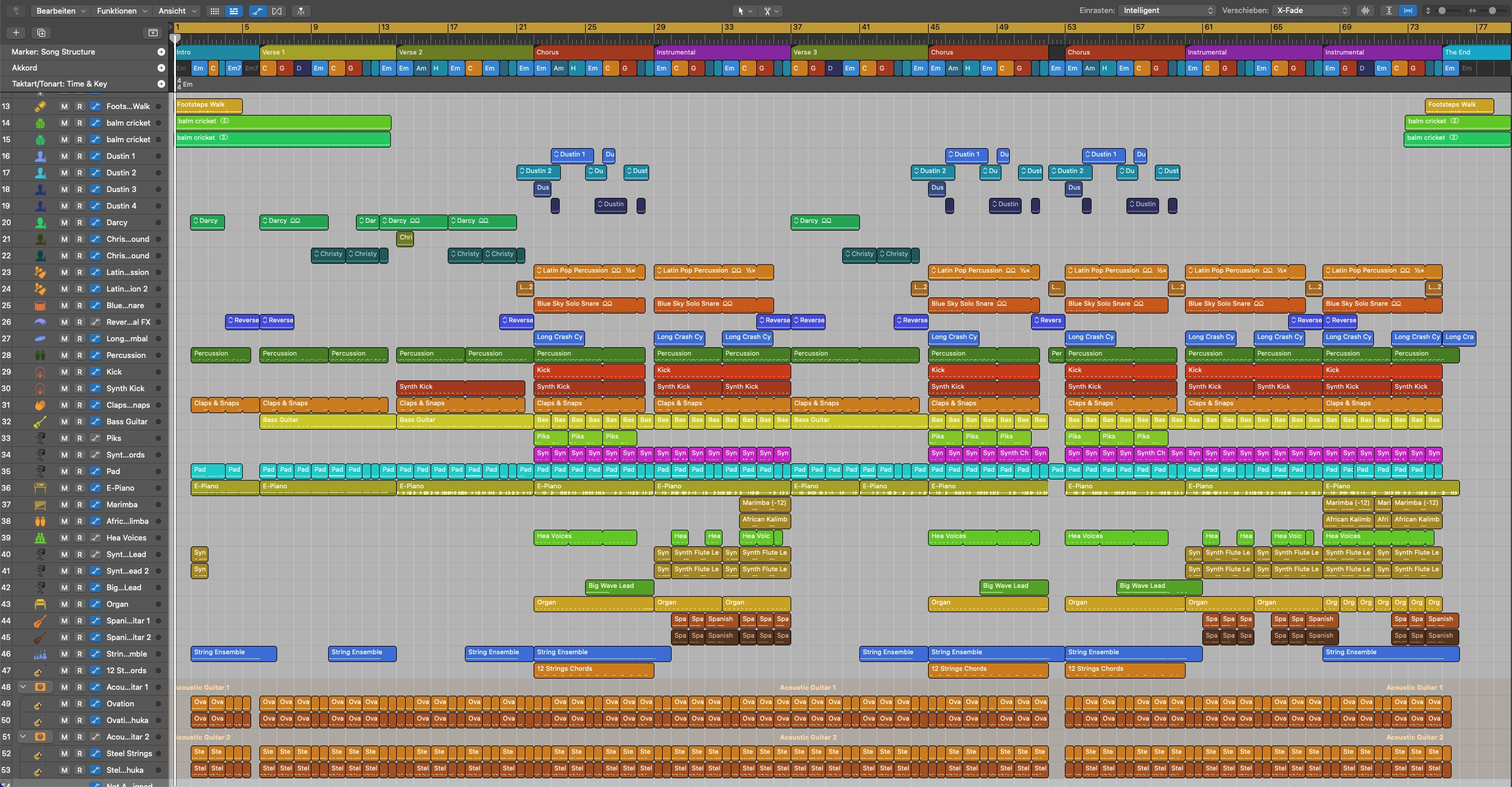Add marker in Song Structure track
The width and height of the screenshot is (1512, 787).
[x=161, y=52]
